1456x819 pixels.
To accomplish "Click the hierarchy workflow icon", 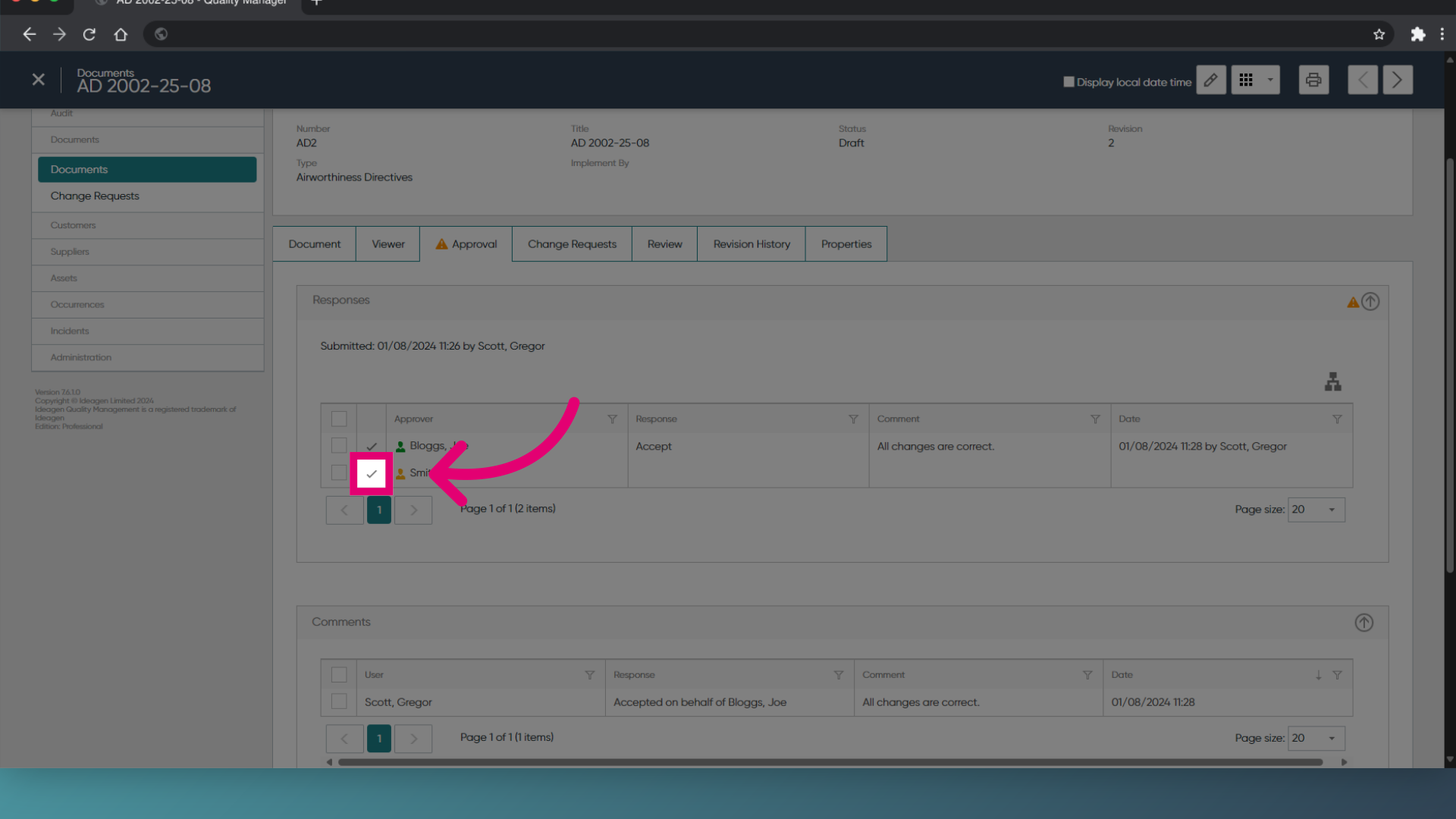I will tap(1332, 381).
